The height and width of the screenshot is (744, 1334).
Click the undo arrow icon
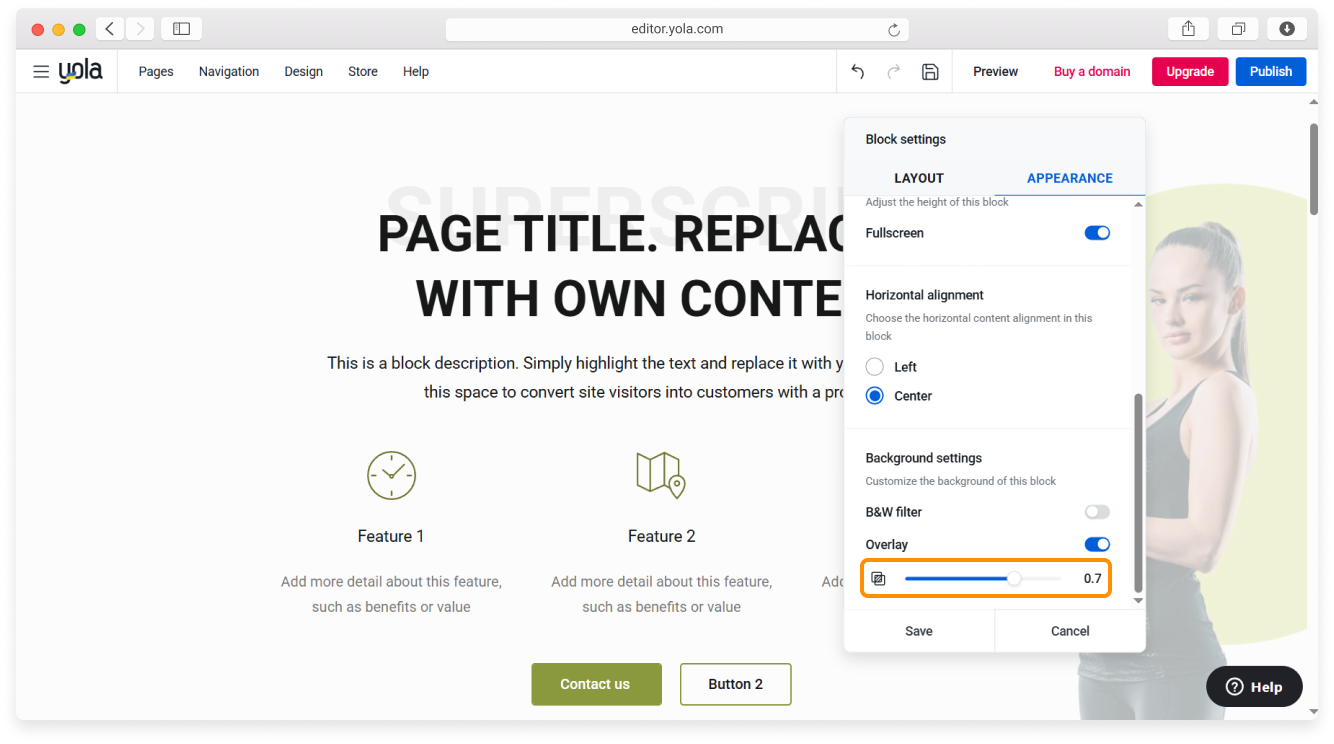[858, 72]
